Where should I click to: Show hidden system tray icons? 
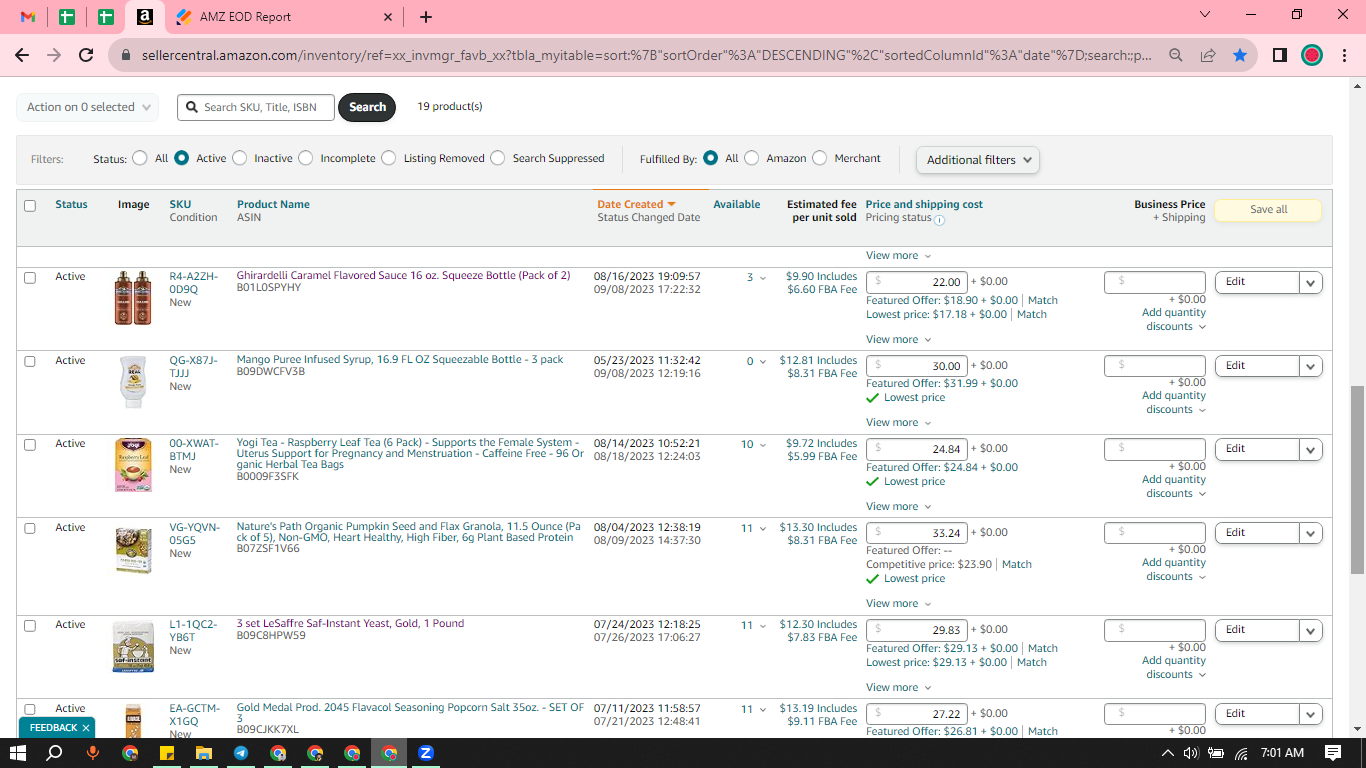click(x=1168, y=753)
